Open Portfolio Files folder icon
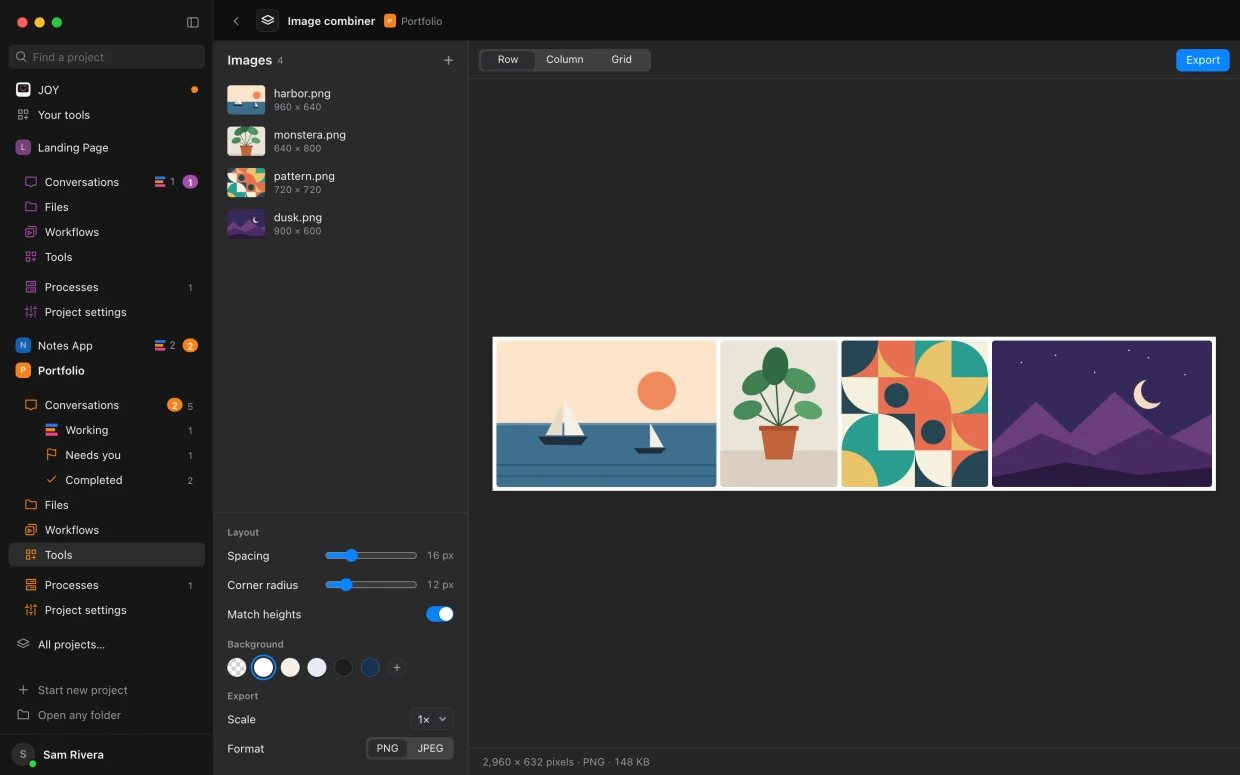1240x775 pixels. pyautogui.click(x=31, y=505)
